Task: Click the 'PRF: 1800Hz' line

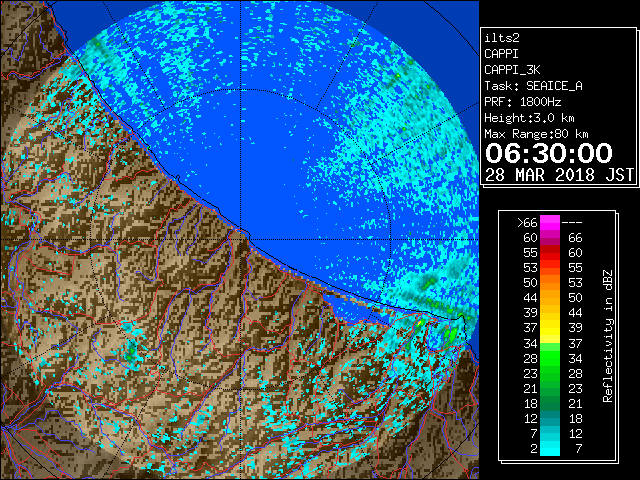Action: pos(522,102)
